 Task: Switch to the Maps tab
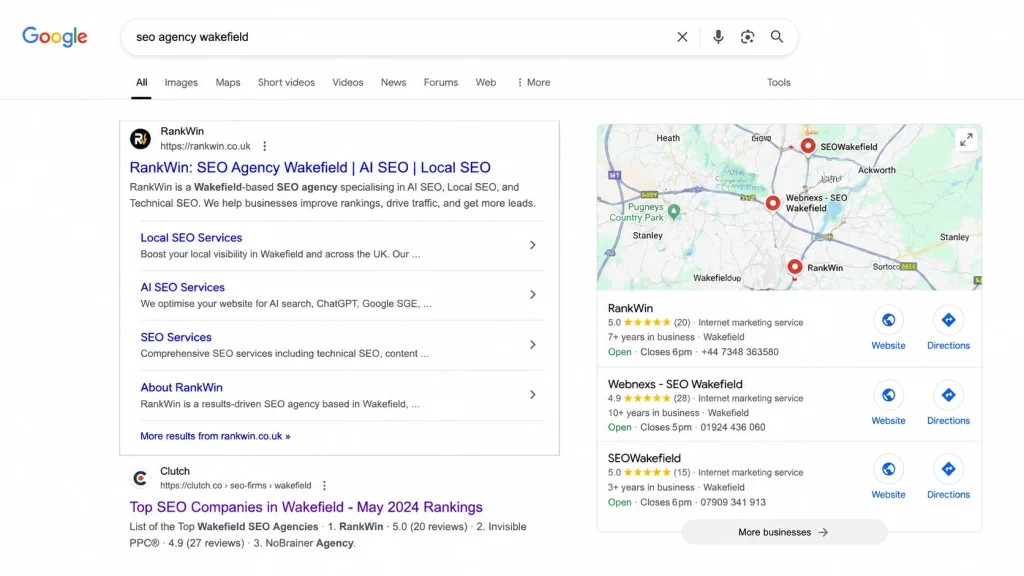228,82
